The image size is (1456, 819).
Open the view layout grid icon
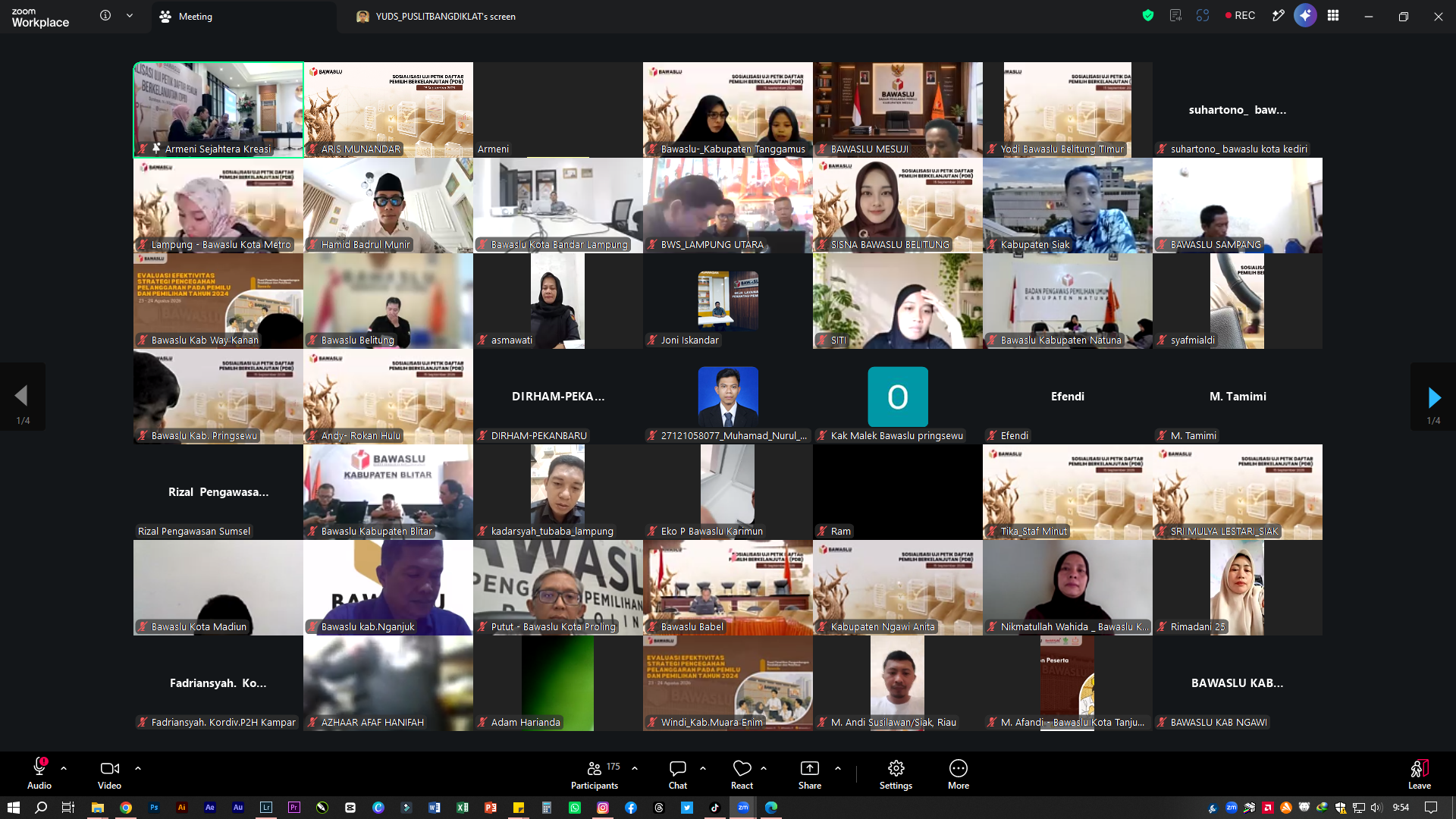(x=1333, y=15)
